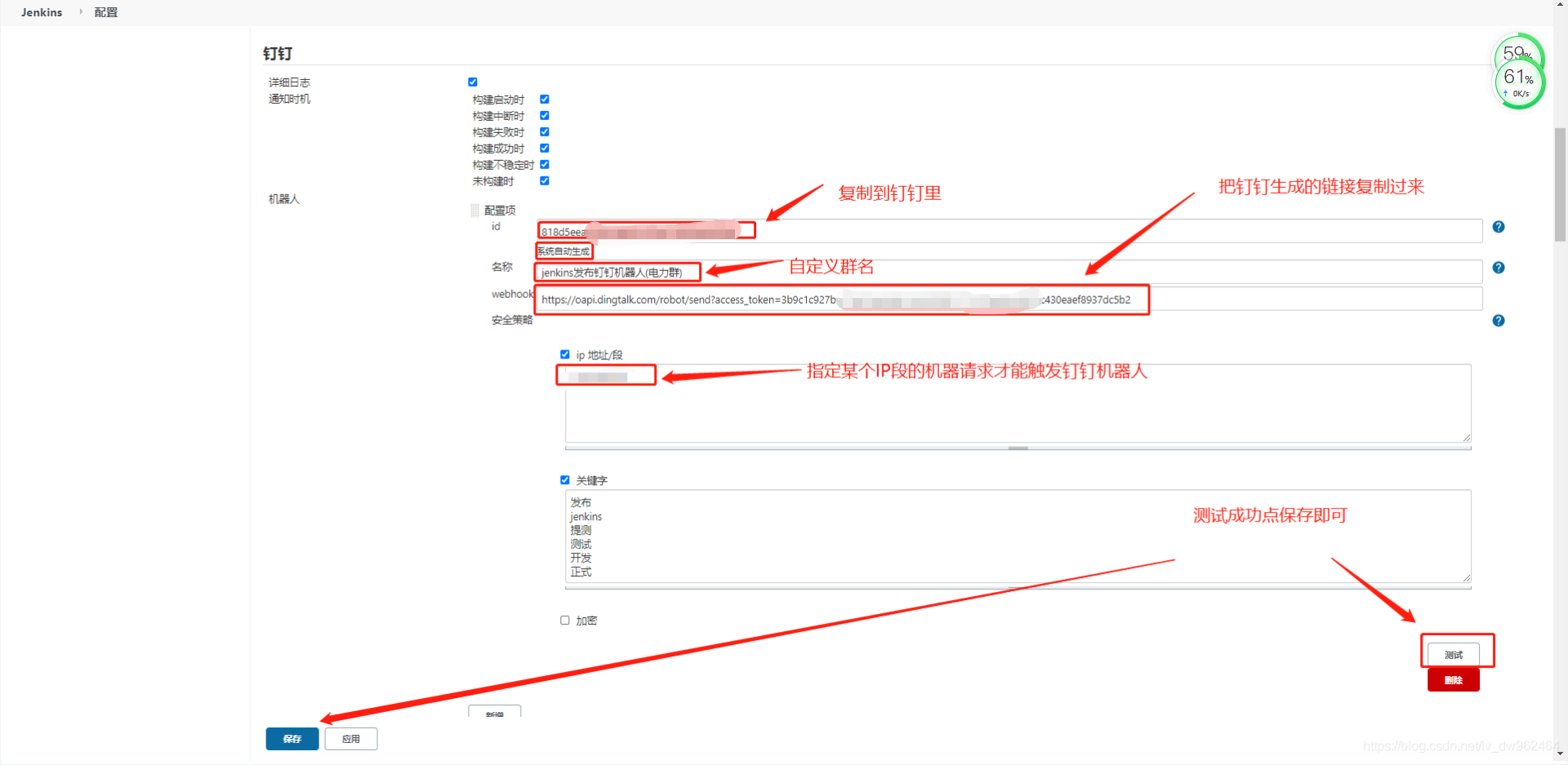The height and width of the screenshot is (765, 1568).
Task: Open help for the id field
Action: [x=1499, y=227]
